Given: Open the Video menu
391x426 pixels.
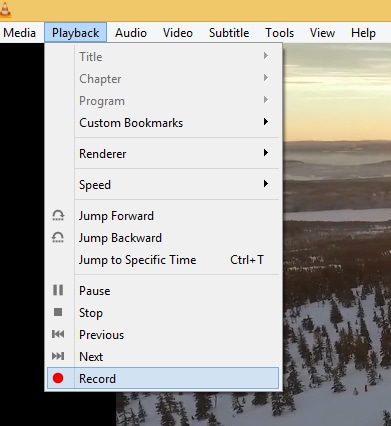Looking at the screenshot, I should coord(178,33).
